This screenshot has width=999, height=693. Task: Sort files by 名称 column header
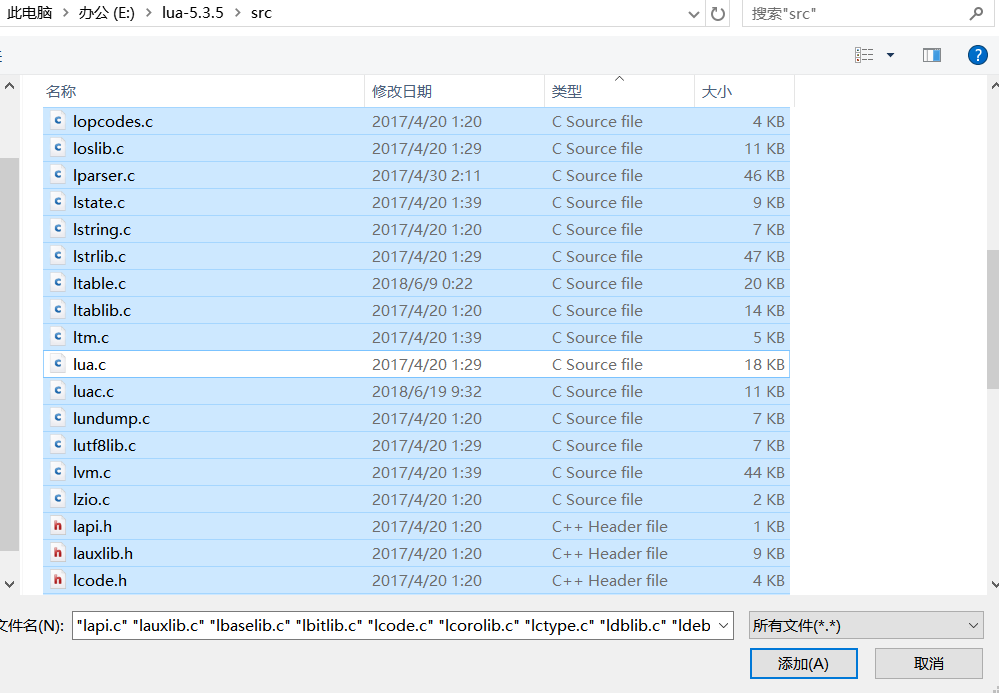[x=203, y=91]
